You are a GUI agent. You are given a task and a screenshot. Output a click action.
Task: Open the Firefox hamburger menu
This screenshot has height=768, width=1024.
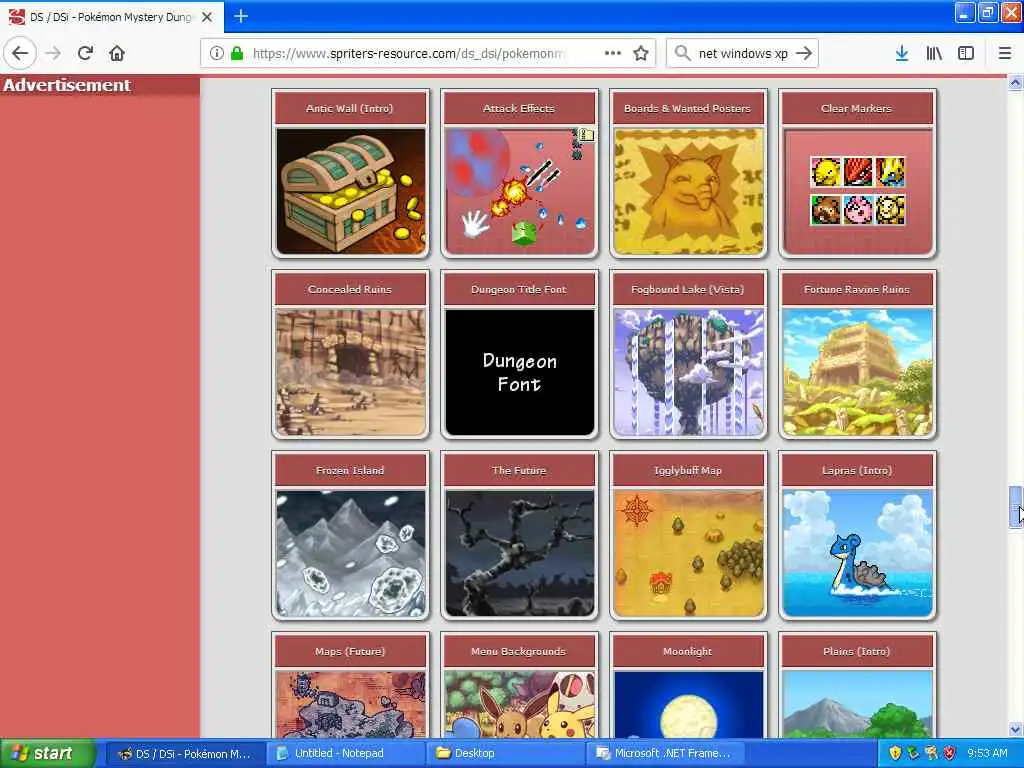(x=1005, y=54)
